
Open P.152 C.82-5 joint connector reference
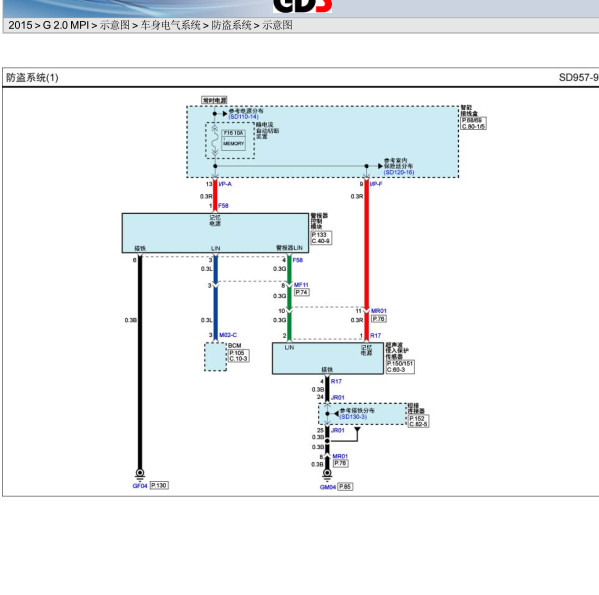418,421
